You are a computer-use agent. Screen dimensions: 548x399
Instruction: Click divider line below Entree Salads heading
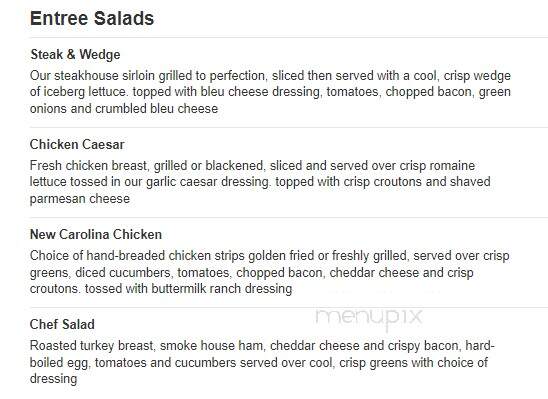click(289, 37)
